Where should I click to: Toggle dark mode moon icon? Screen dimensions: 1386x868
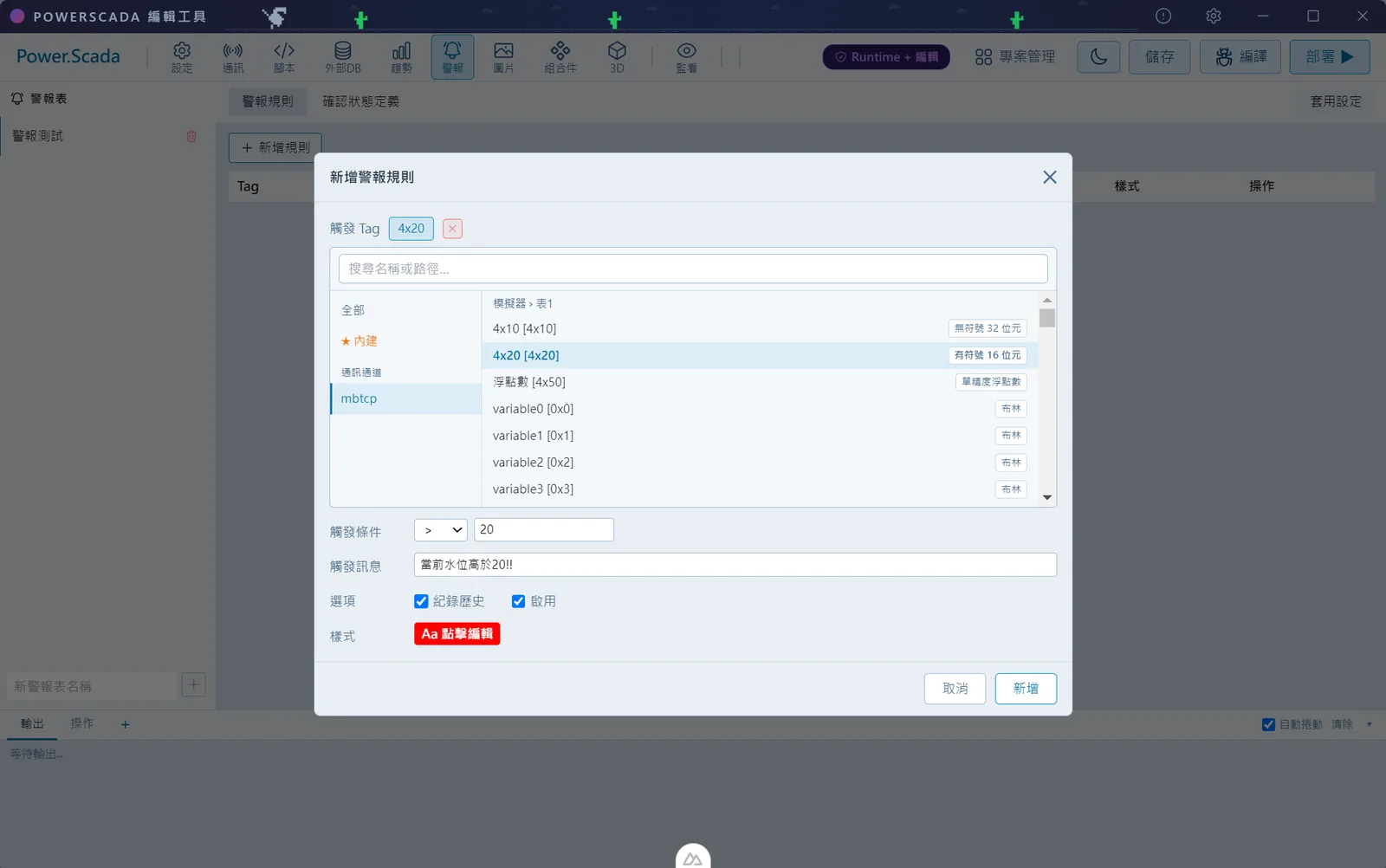tap(1098, 57)
